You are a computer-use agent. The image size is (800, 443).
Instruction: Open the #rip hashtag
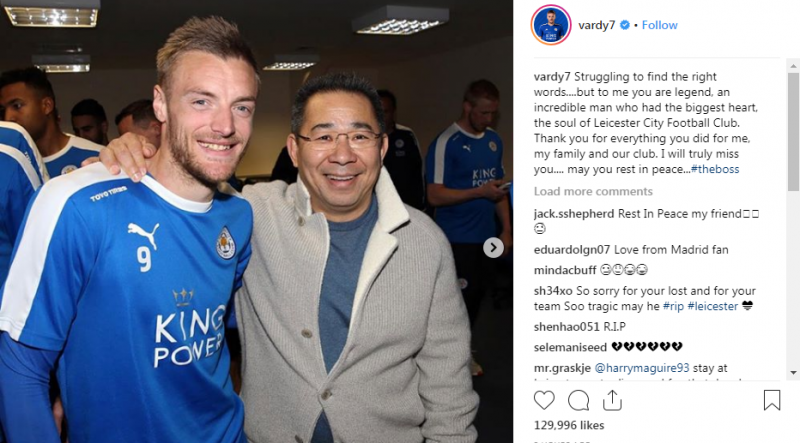click(x=673, y=306)
